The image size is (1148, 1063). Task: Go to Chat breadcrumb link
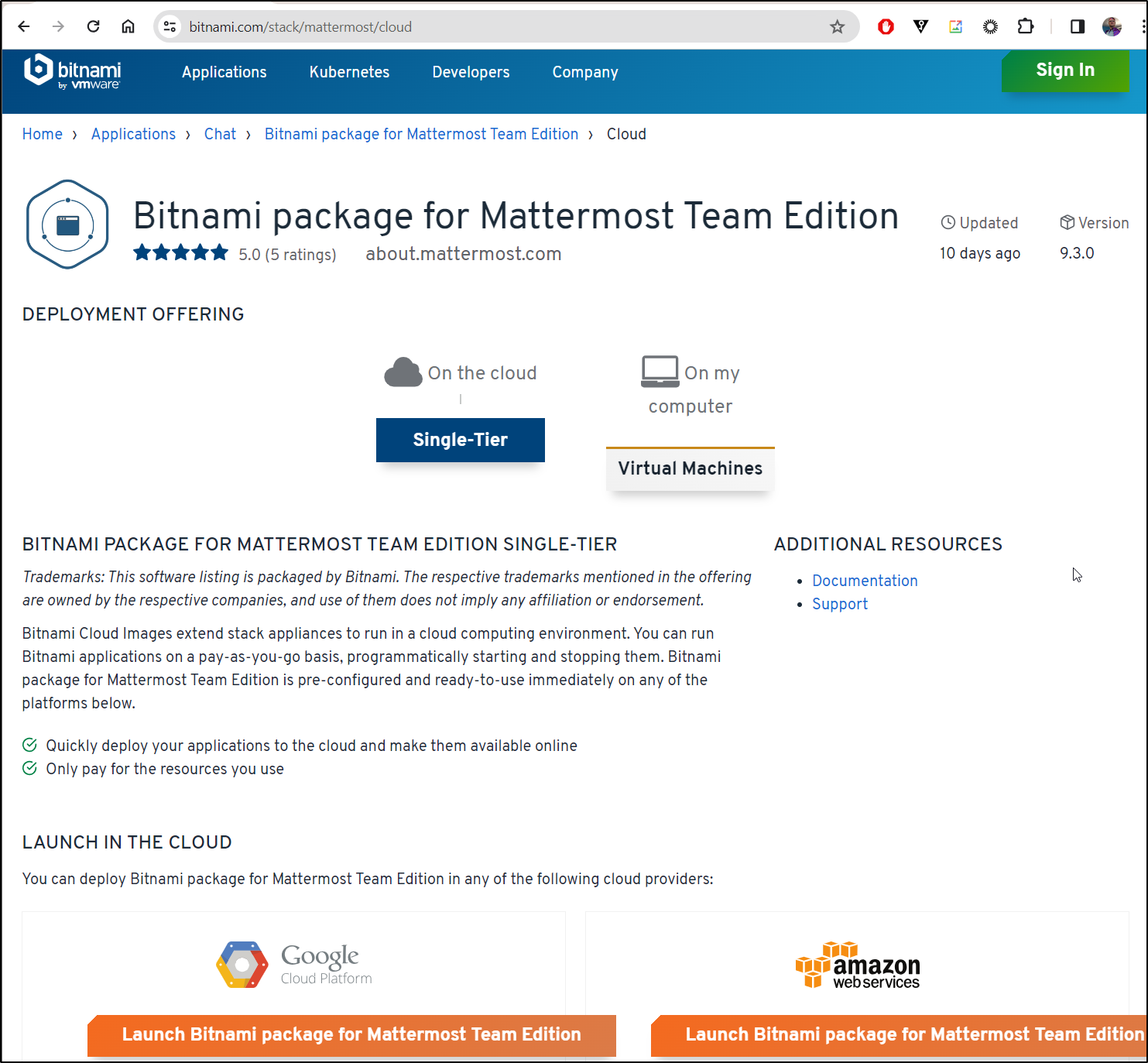[220, 134]
